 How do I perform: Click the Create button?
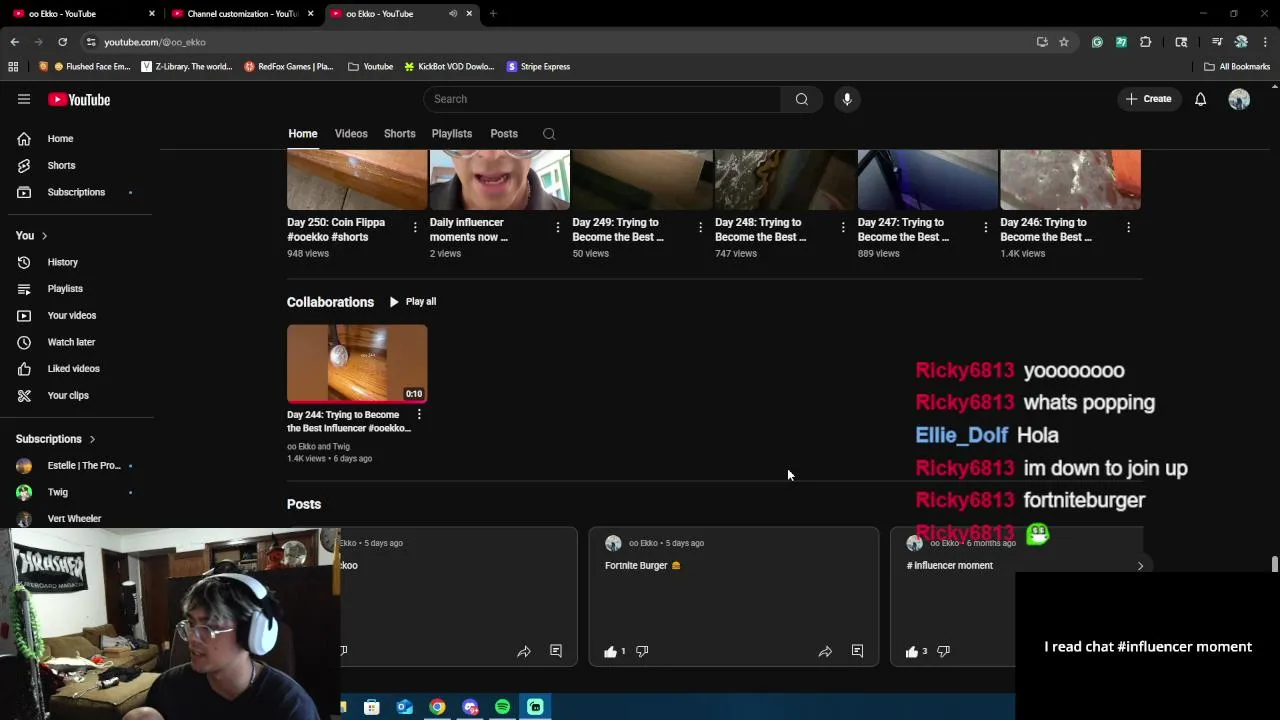pos(1148,99)
